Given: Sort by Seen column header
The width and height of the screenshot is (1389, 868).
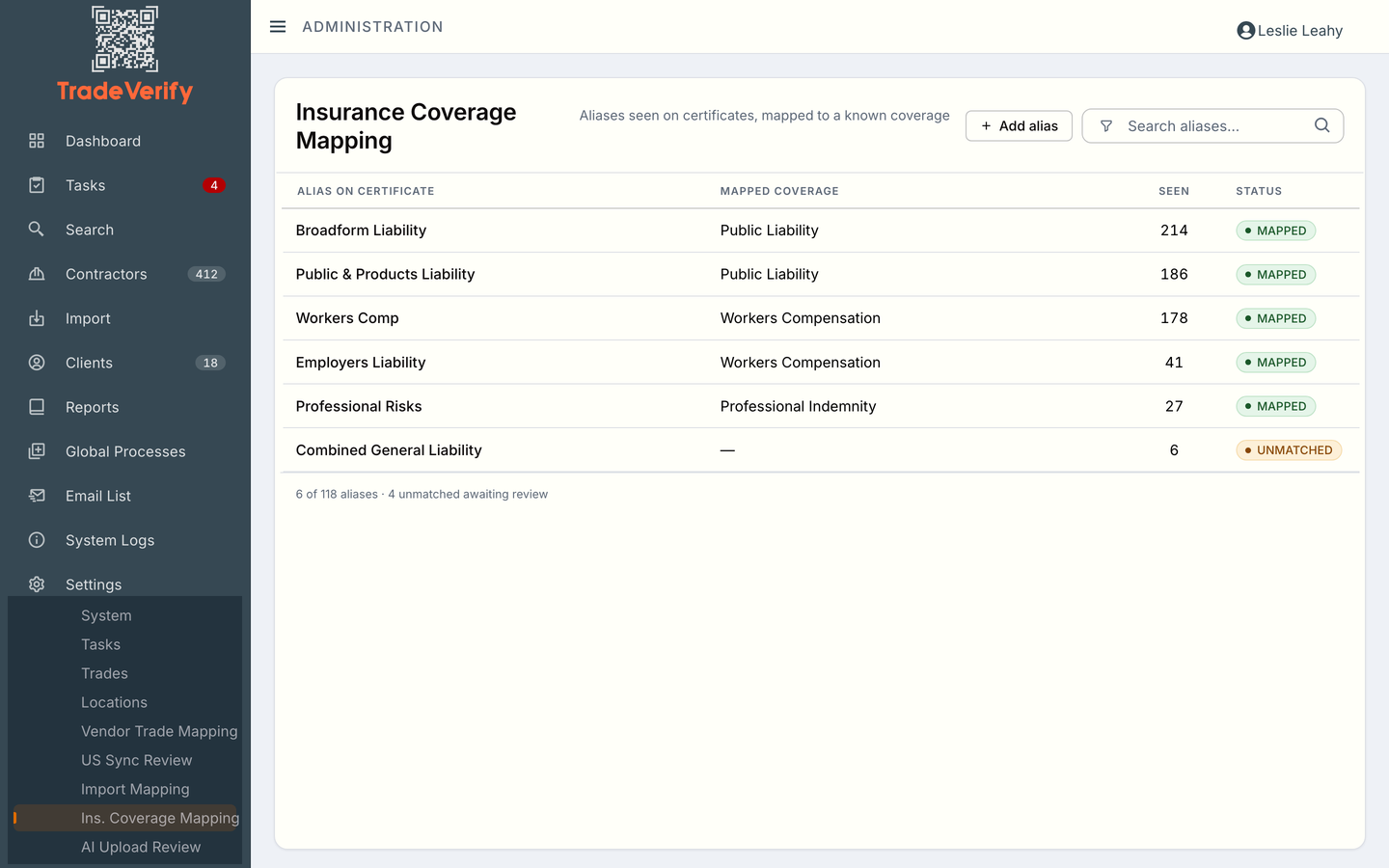Looking at the screenshot, I should coord(1174,191).
